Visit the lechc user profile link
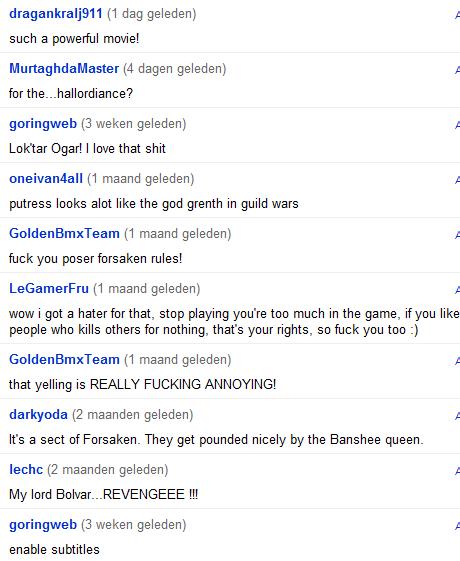Image resolution: width=460 pixels, height=561 pixels. pos(26,469)
